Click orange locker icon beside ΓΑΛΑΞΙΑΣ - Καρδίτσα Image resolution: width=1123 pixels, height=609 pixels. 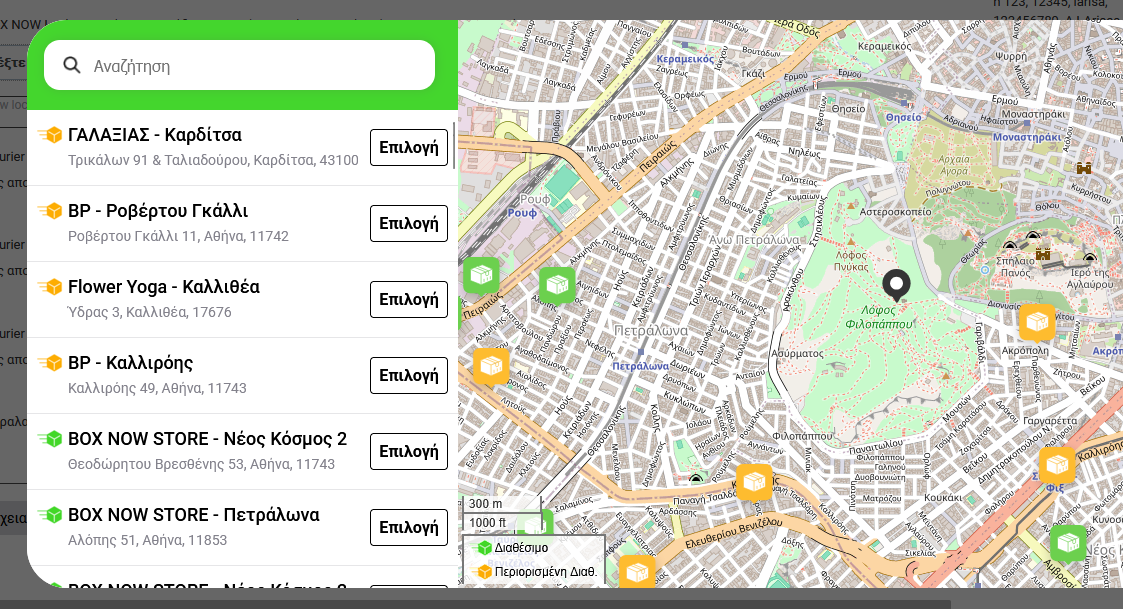[50, 135]
